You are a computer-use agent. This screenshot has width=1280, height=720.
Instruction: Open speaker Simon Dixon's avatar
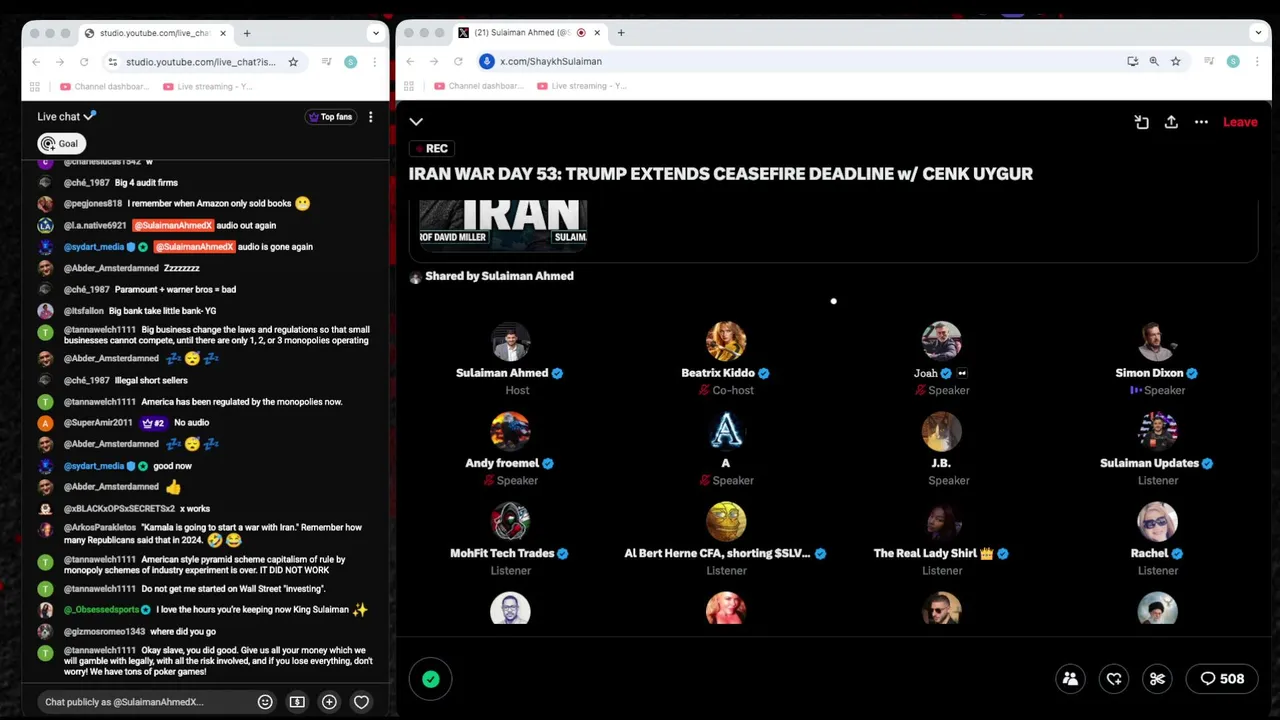tap(1157, 341)
